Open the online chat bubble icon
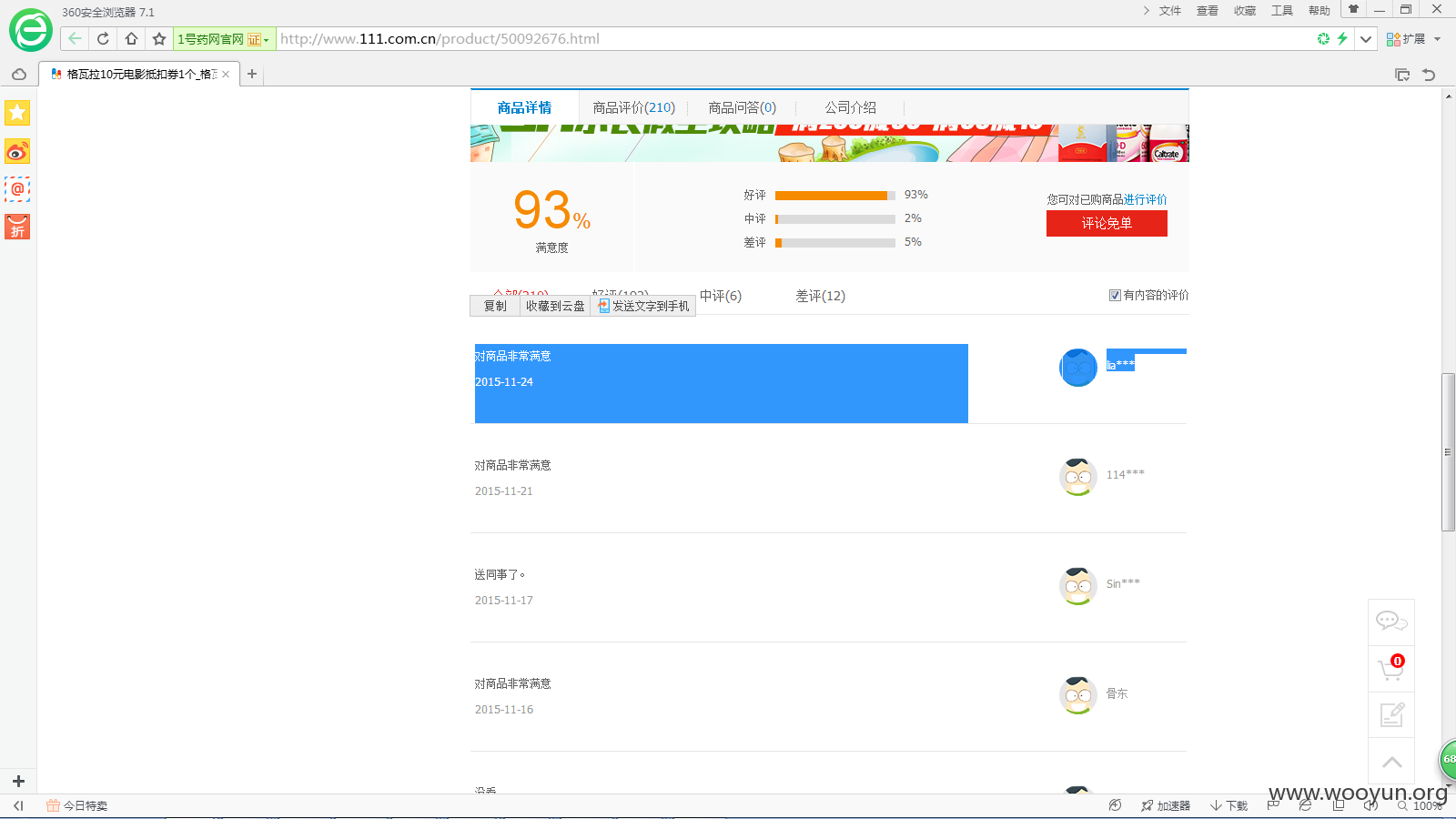This screenshot has width=1456, height=819. click(x=1391, y=622)
